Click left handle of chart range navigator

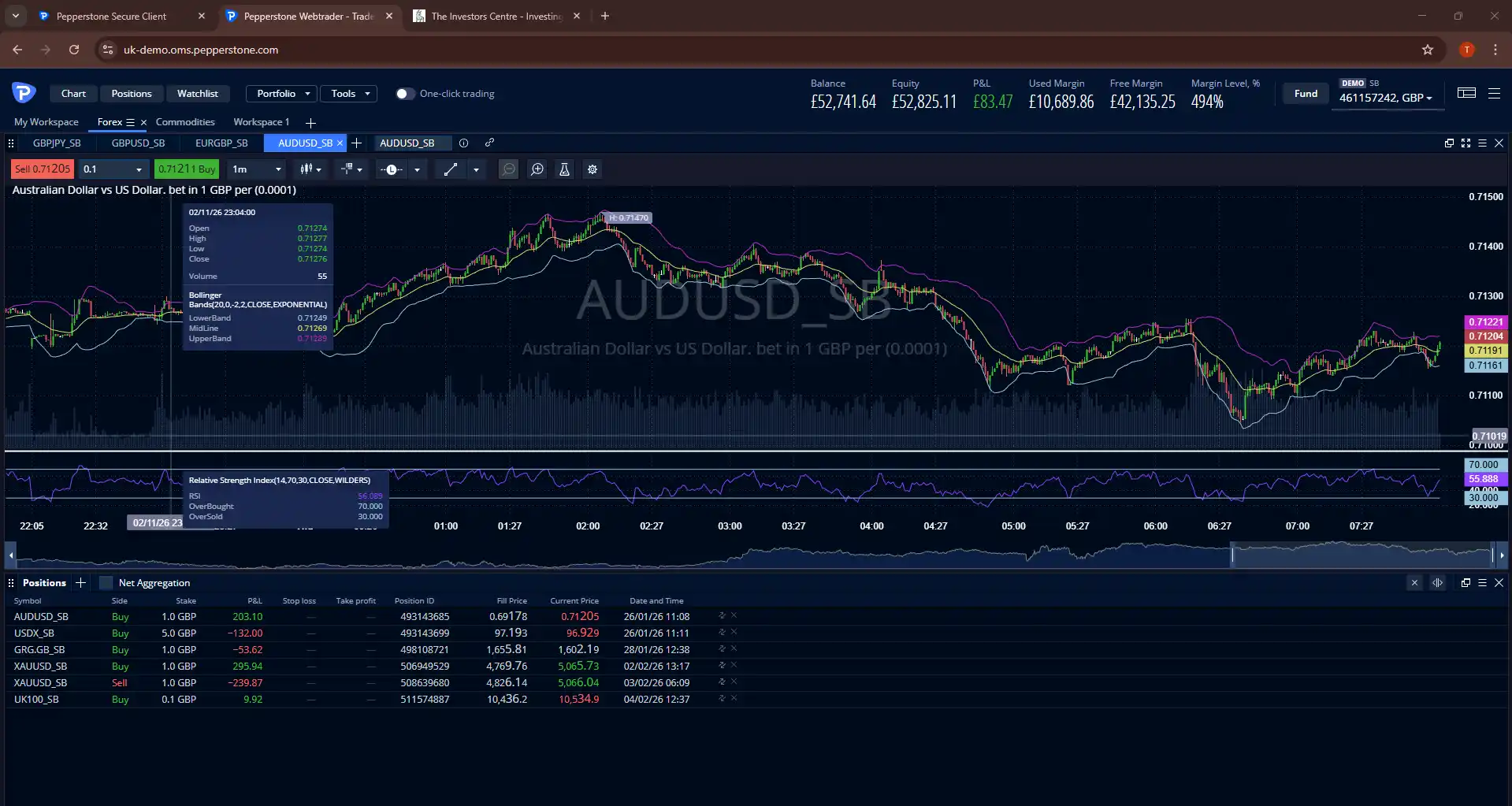point(1232,555)
